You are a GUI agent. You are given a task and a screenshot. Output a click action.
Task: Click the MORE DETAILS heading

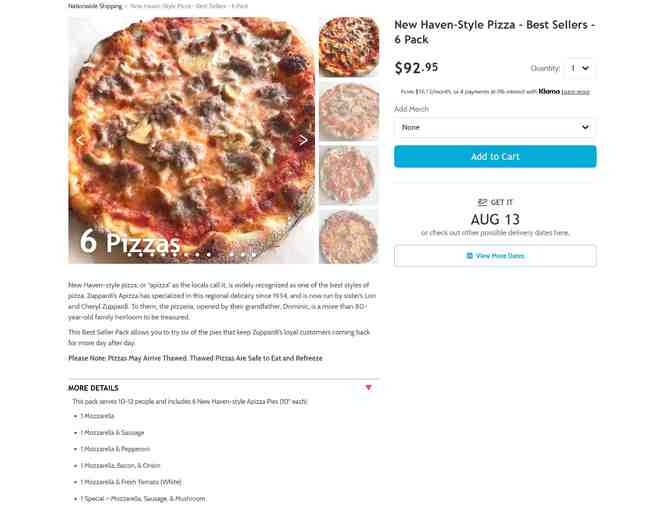point(93,388)
